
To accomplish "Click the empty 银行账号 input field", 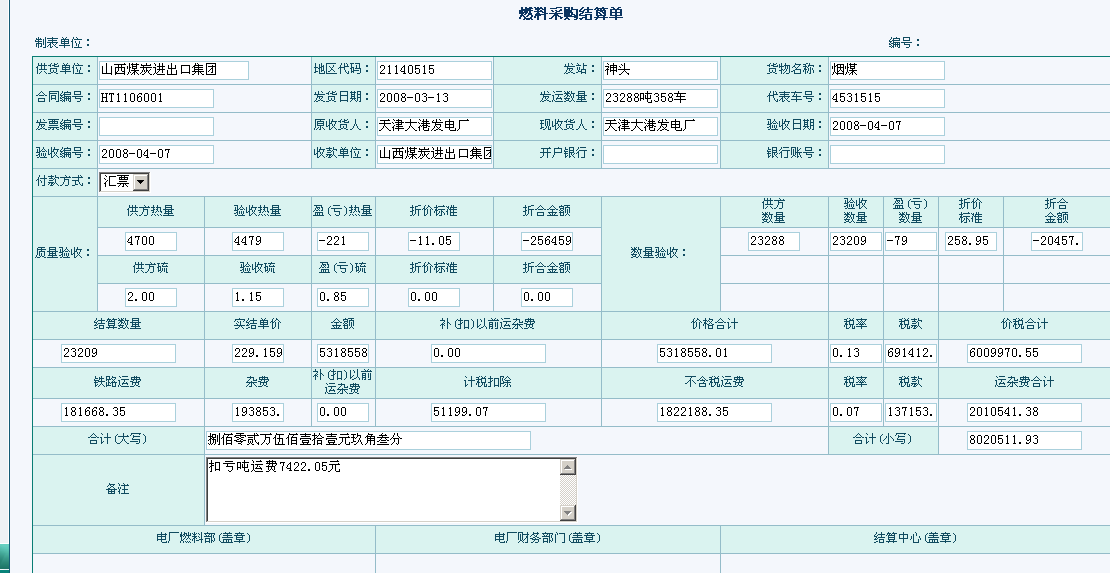I will tap(886, 154).
